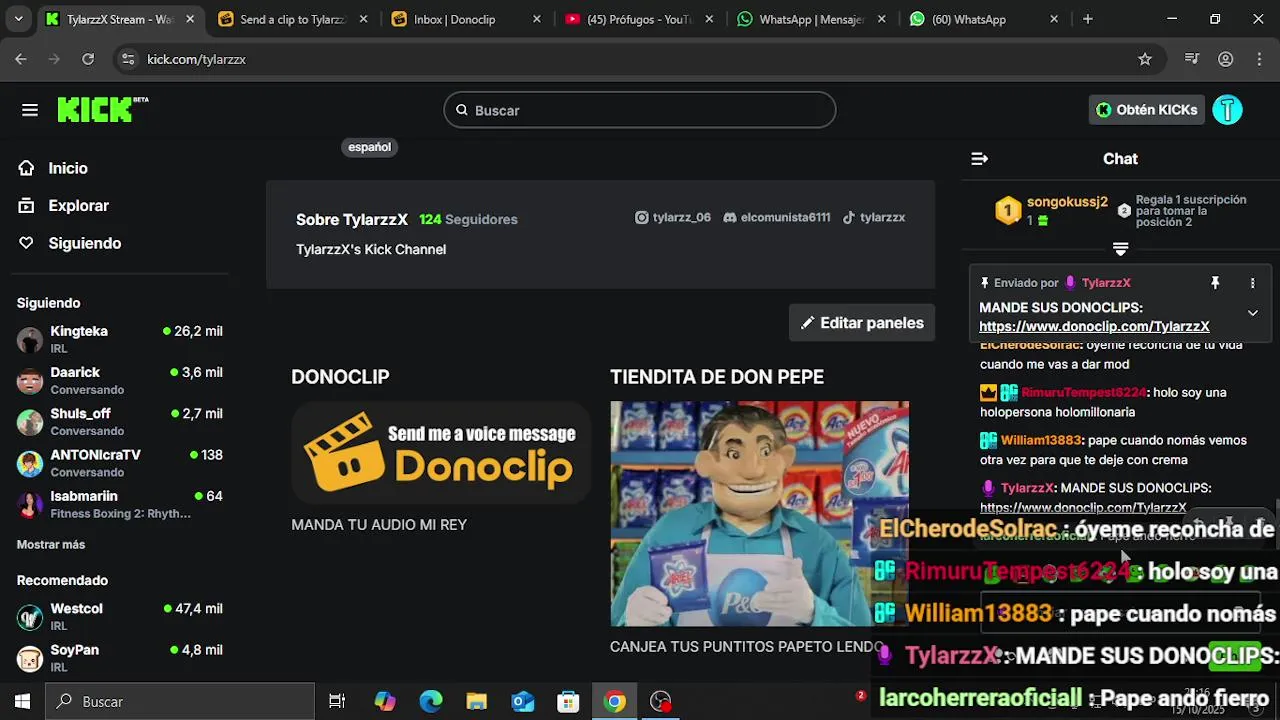This screenshot has width=1280, height=720.
Task: Open pinned message three-dot options
Action: [1252, 283]
